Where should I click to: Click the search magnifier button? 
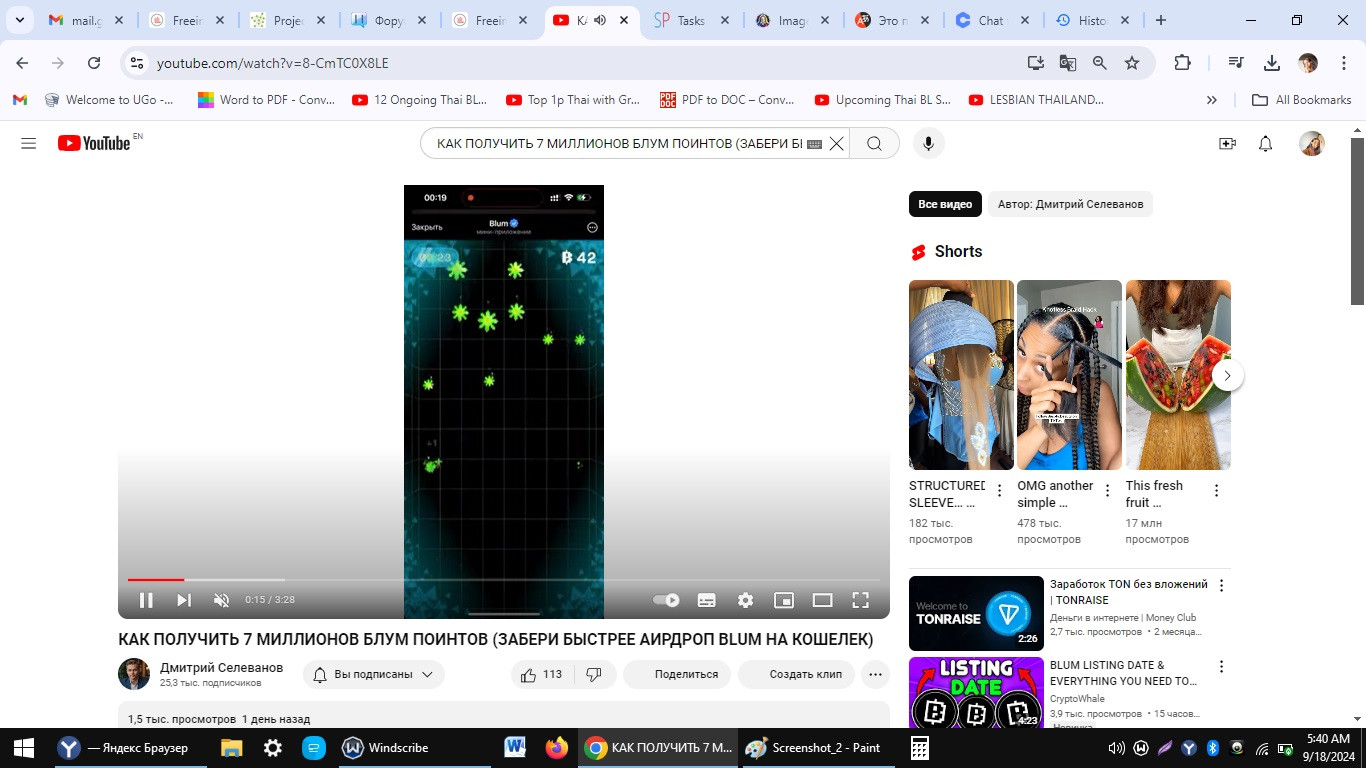[x=874, y=143]
